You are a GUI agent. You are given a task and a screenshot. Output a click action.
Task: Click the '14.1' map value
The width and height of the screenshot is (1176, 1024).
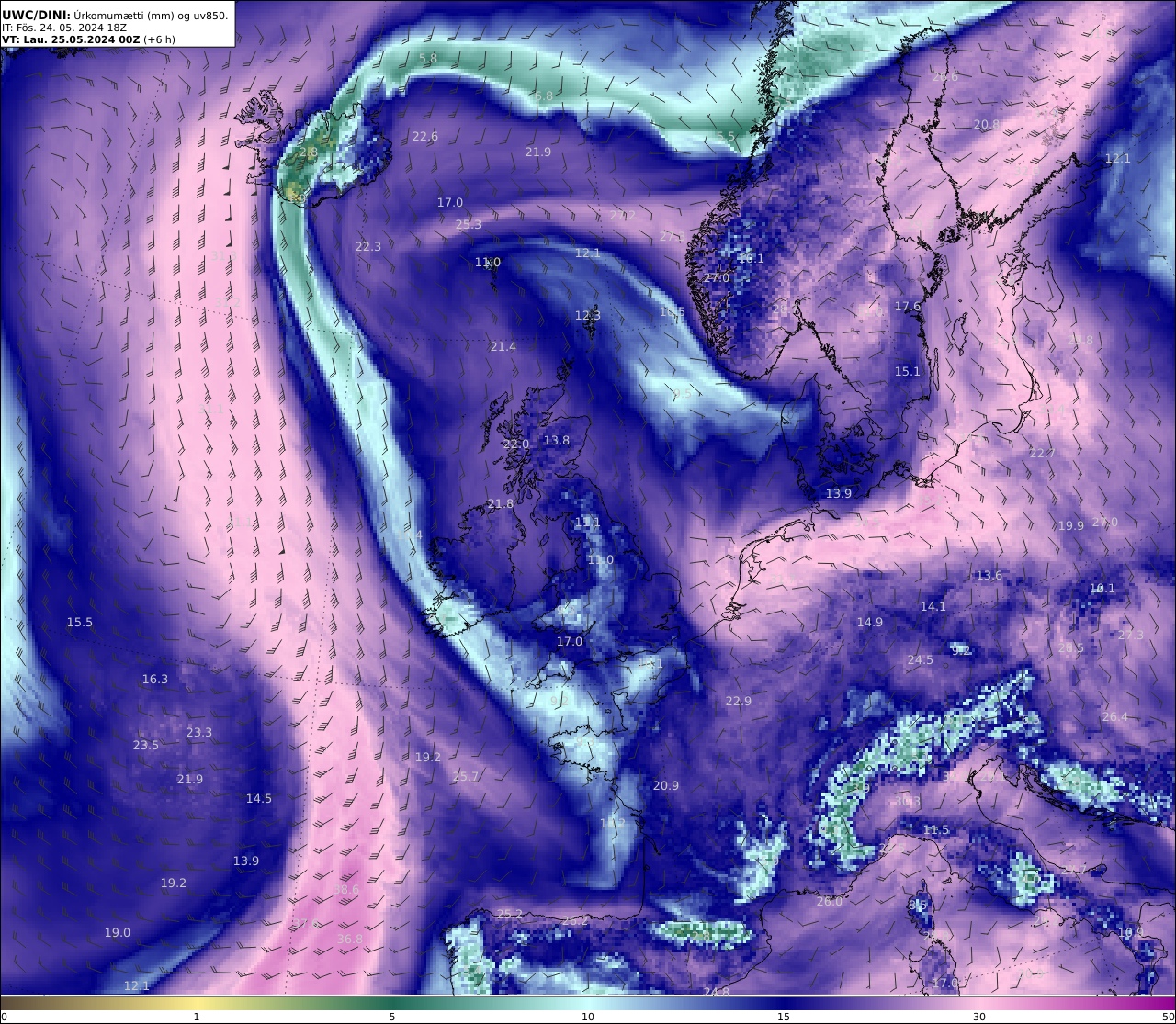[933, 606]
